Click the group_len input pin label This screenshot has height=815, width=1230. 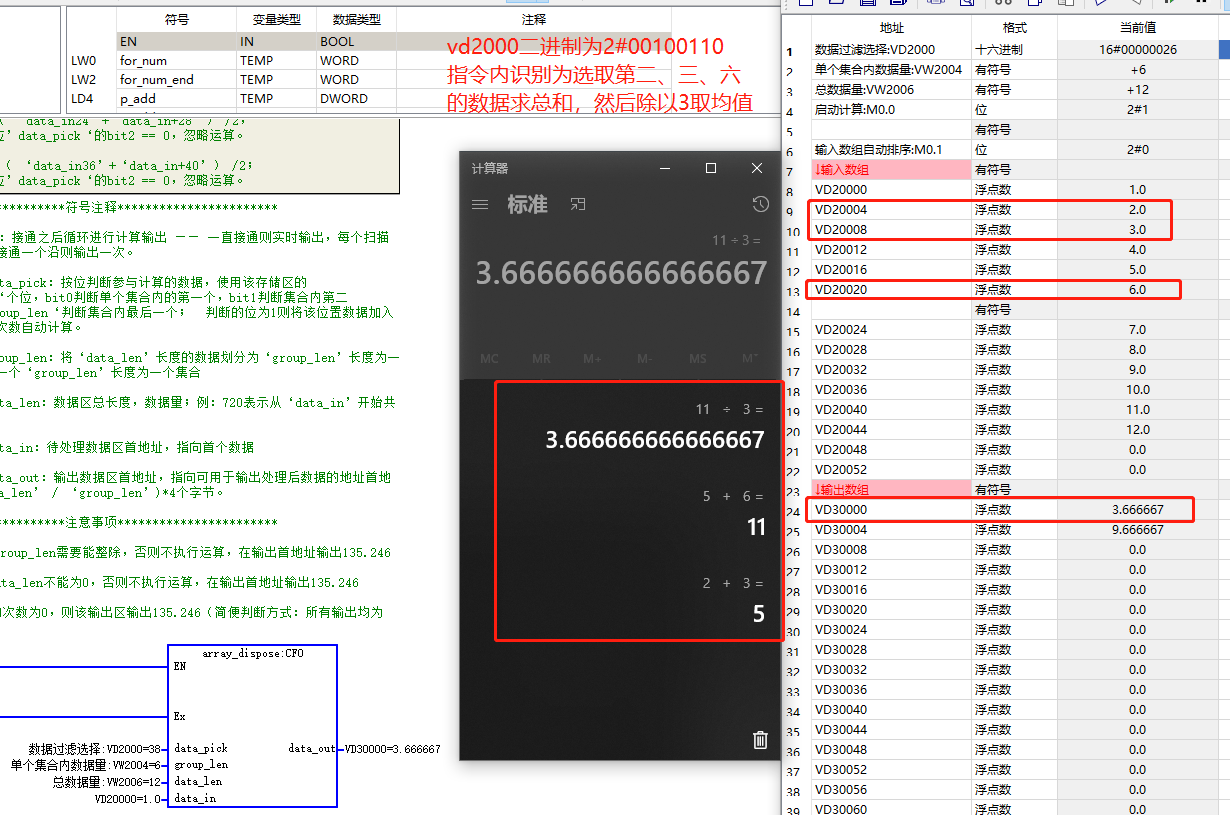200,765
